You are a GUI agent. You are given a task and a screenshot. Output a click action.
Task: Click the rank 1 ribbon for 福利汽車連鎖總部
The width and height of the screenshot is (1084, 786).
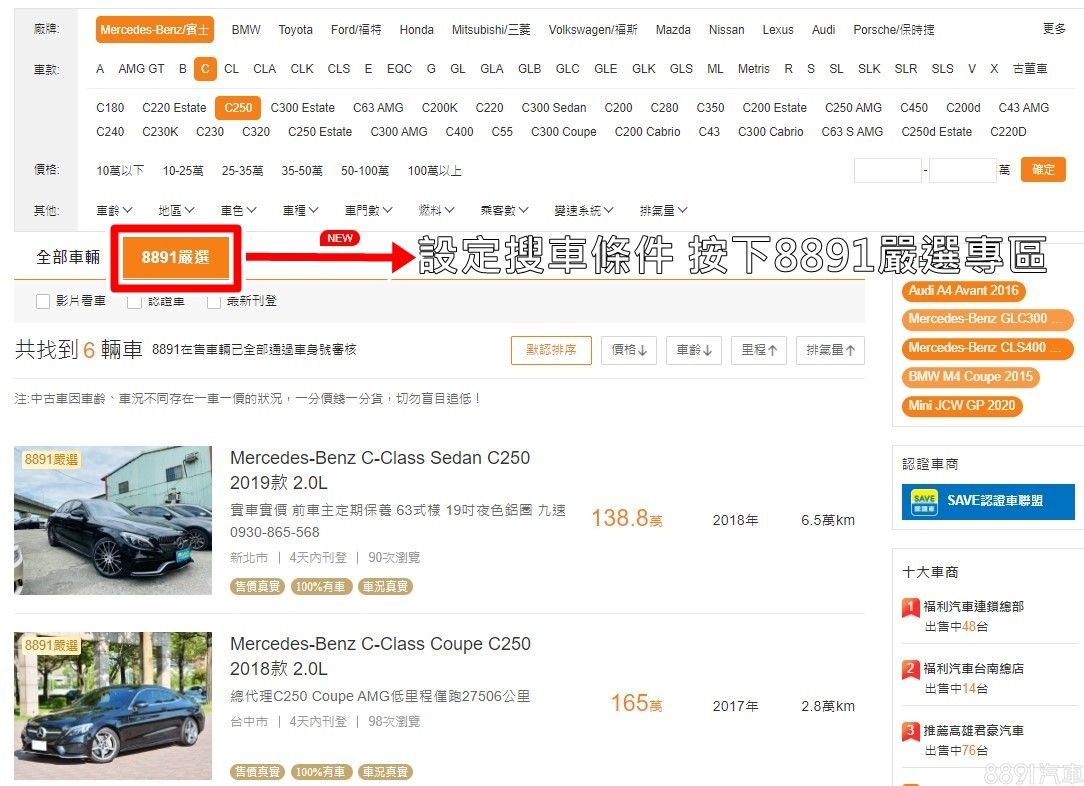point(911,607)
